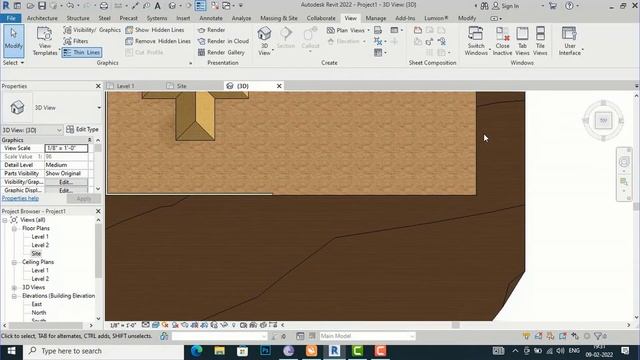Open Massing & Site tab
This screenshot has height=360, width=640.
pyautogui.click(x=279, y=18)
